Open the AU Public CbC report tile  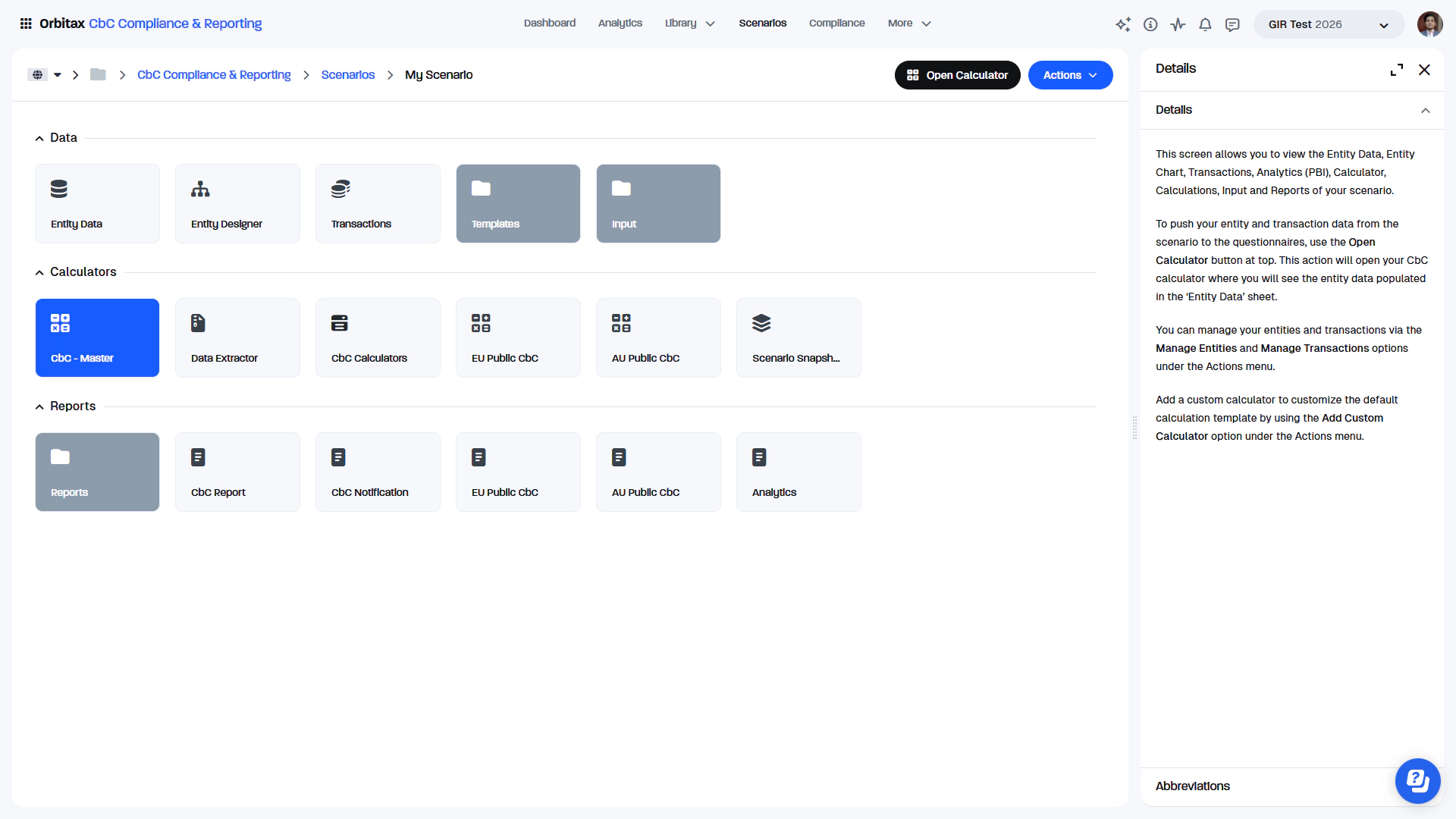click(x=658, y=472)
